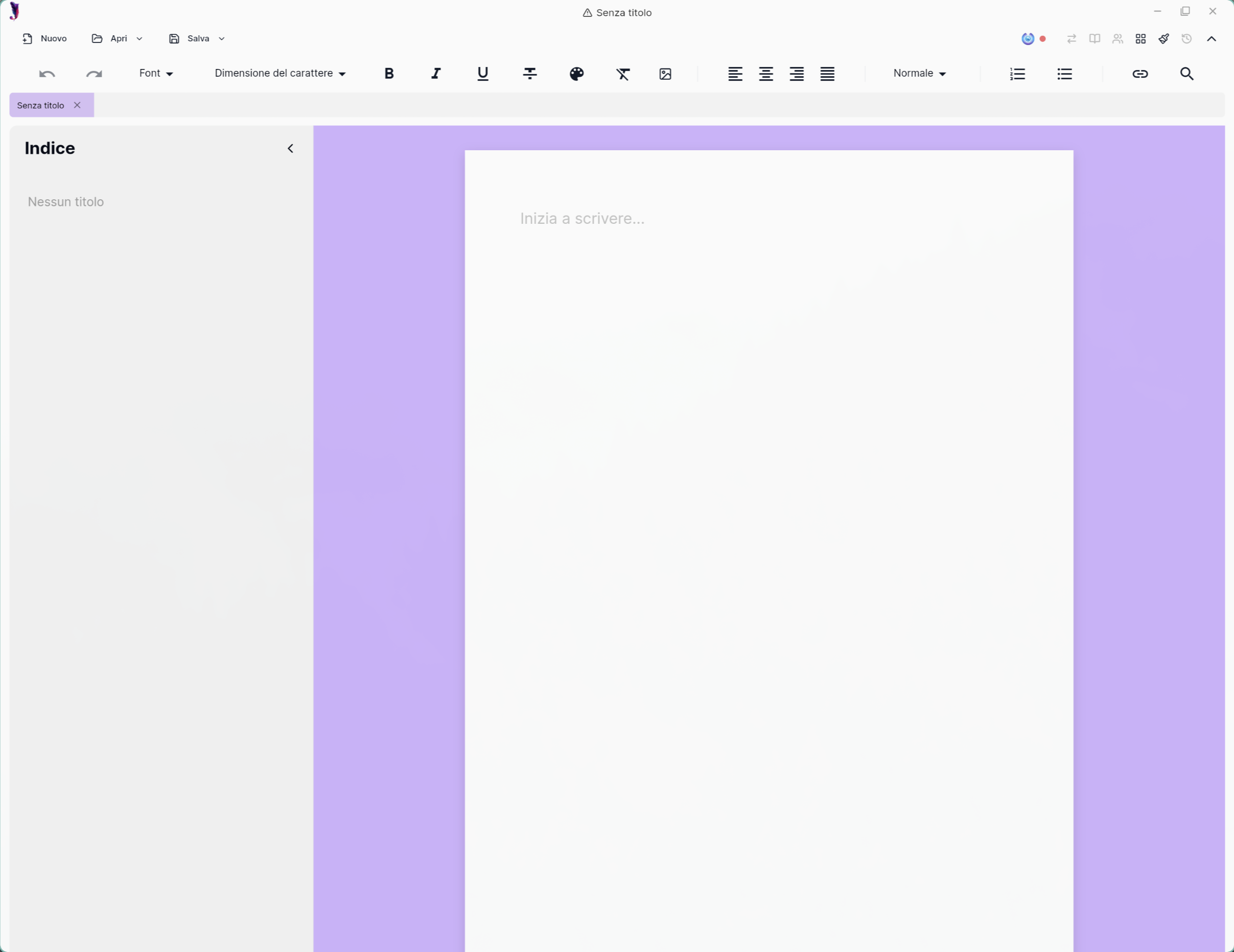Switch to the Senza titolo tab

39,105
